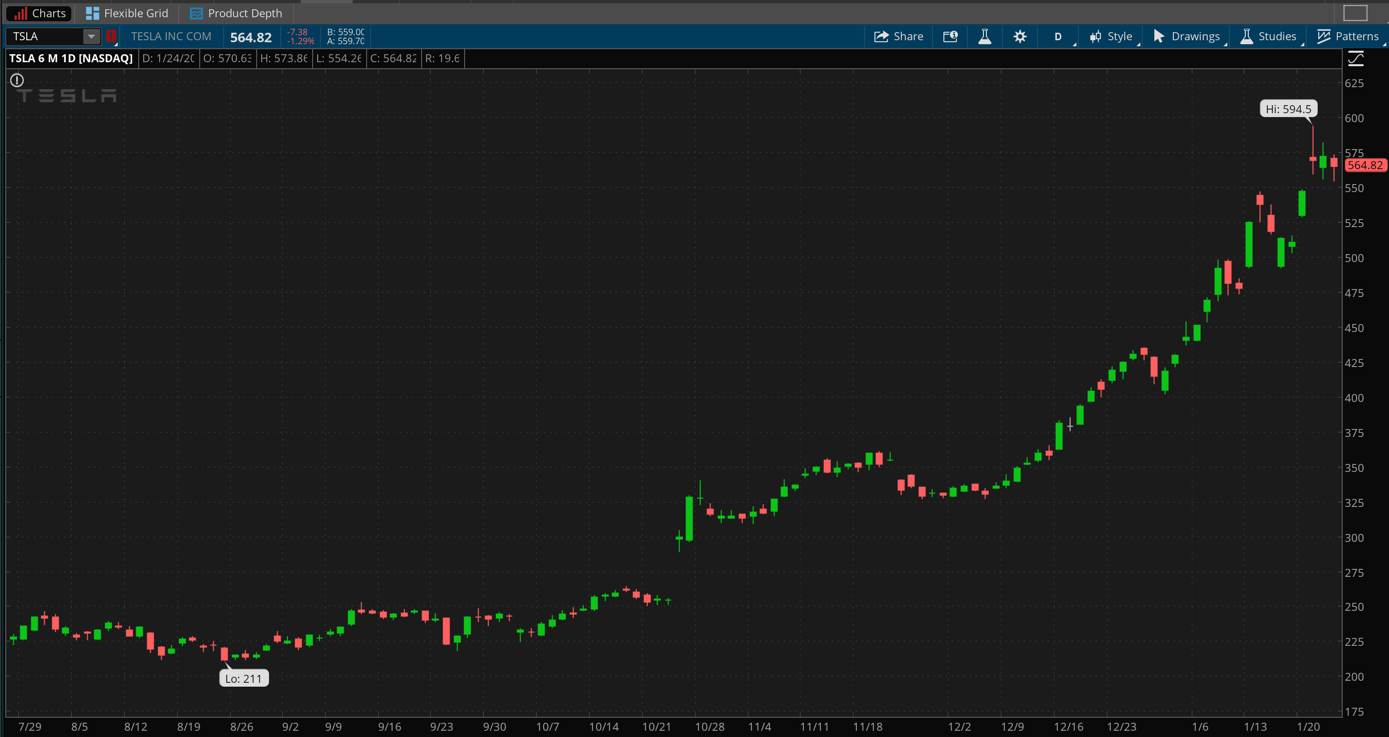Expand the symbol selector dropdown arrow
The height and width of the screenshot is (737, 1389).
point(91,36)
